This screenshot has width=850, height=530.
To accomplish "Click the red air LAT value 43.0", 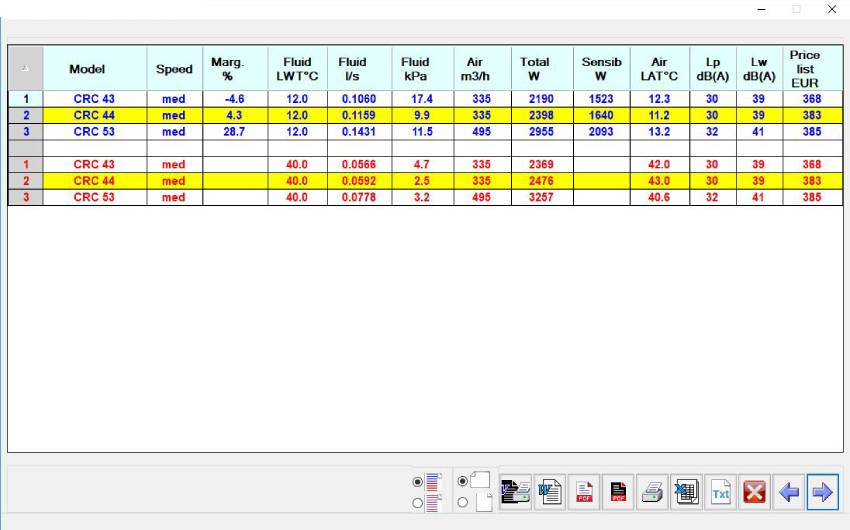I will 660,181.
